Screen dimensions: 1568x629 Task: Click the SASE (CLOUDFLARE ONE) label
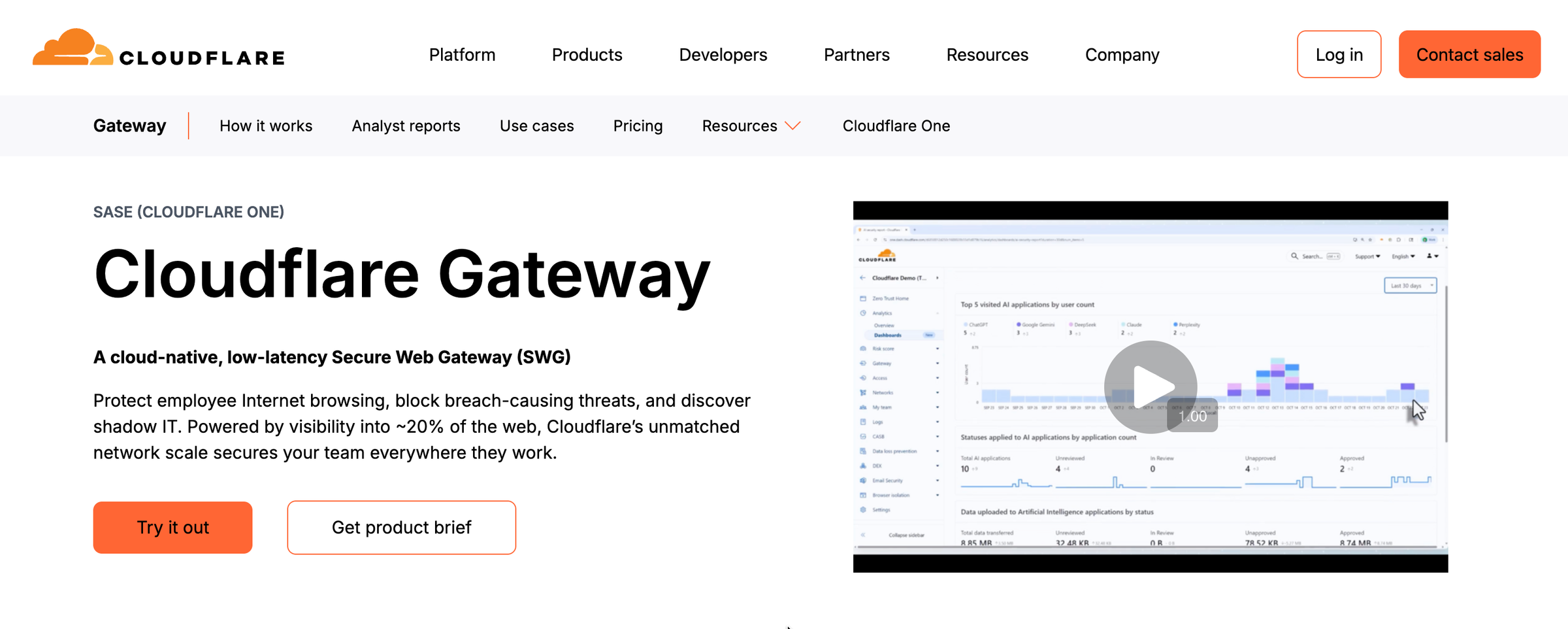click(x=188, y=212)
